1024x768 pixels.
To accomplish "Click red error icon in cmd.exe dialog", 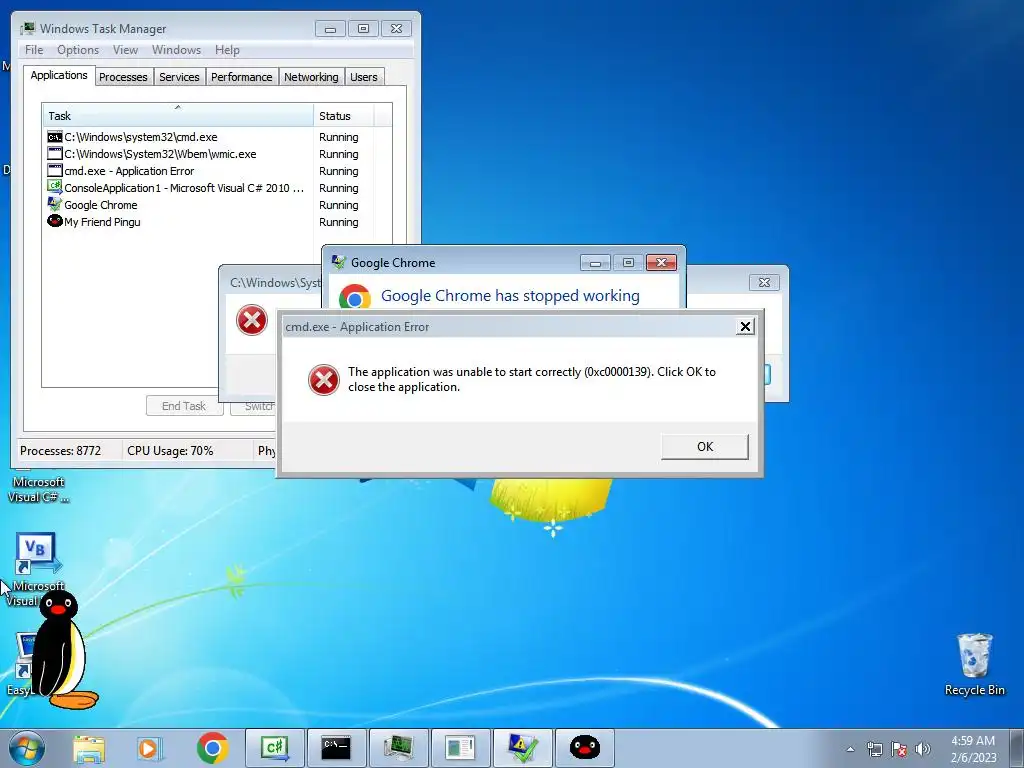I will point(324,380).
